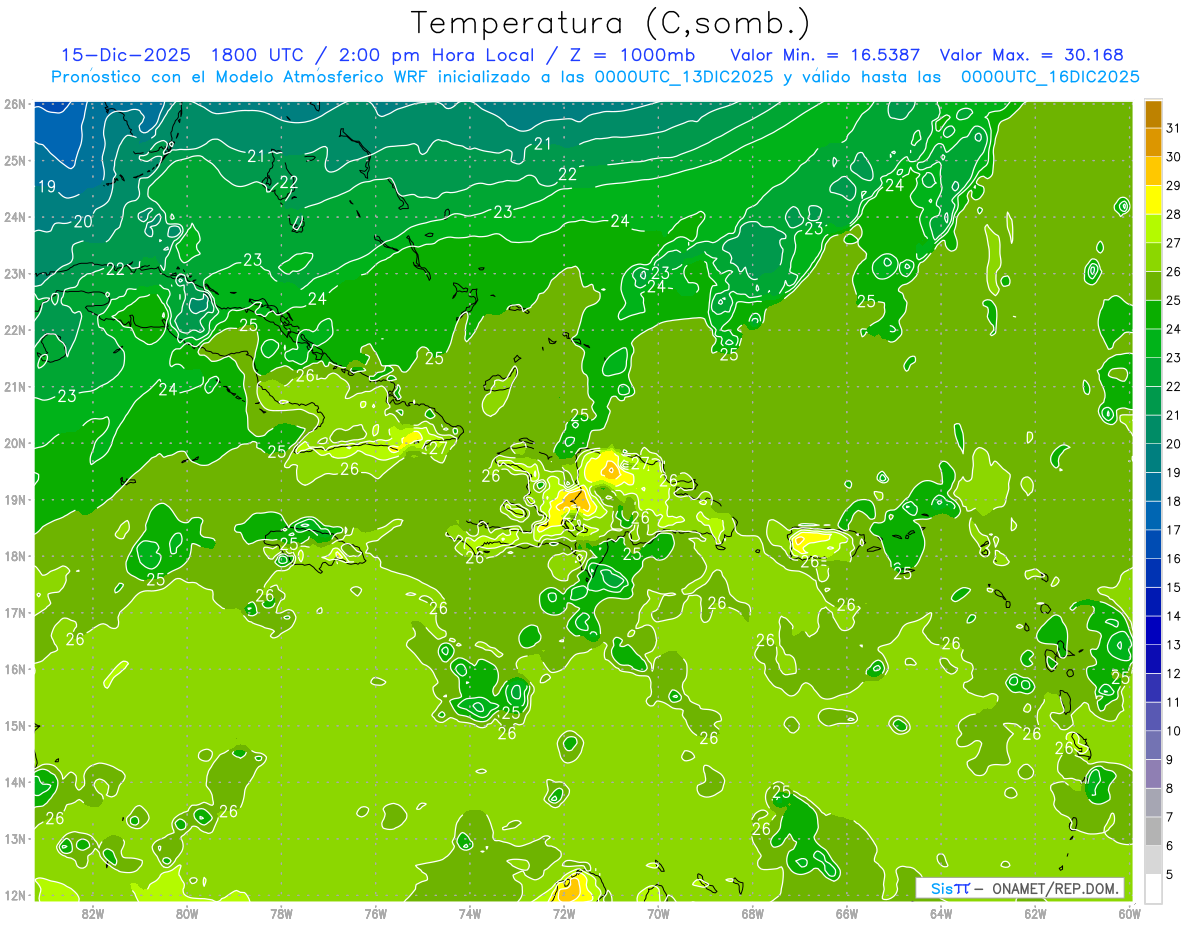Click the '74W' longitude axis label
Screen dimensions: 1200x927
pos(469,913)
